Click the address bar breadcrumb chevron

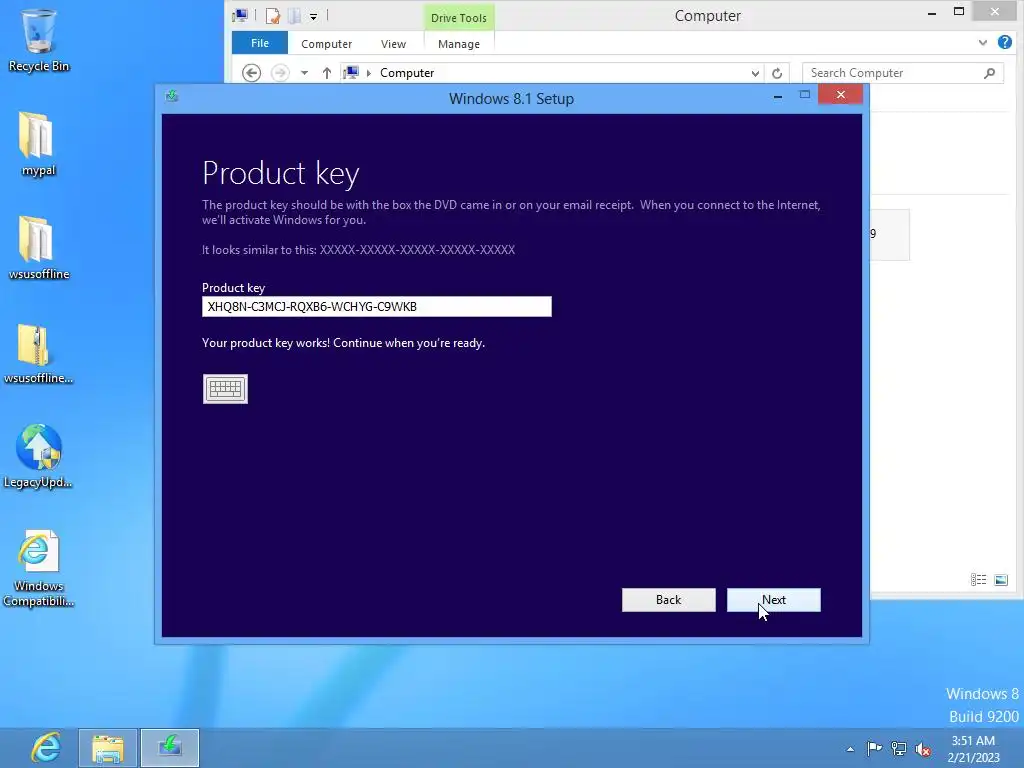coord(369,73)
